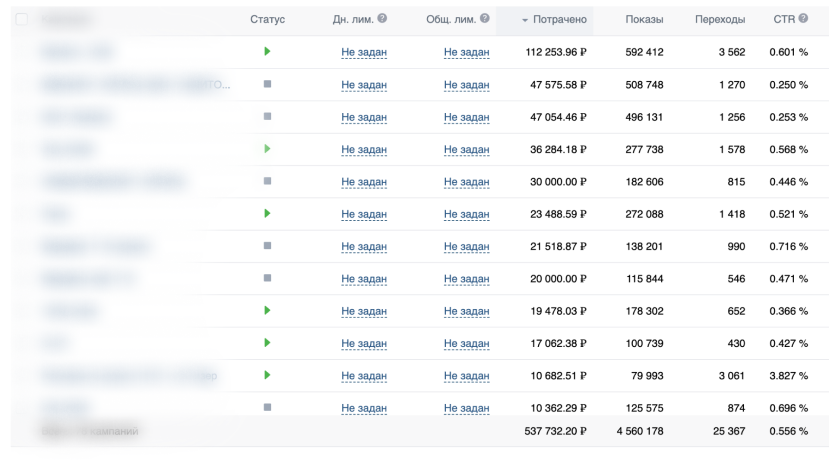Set daily limit in 47 575.58 ₽ row
Viewport: 829px width, 466px height.
364,85
